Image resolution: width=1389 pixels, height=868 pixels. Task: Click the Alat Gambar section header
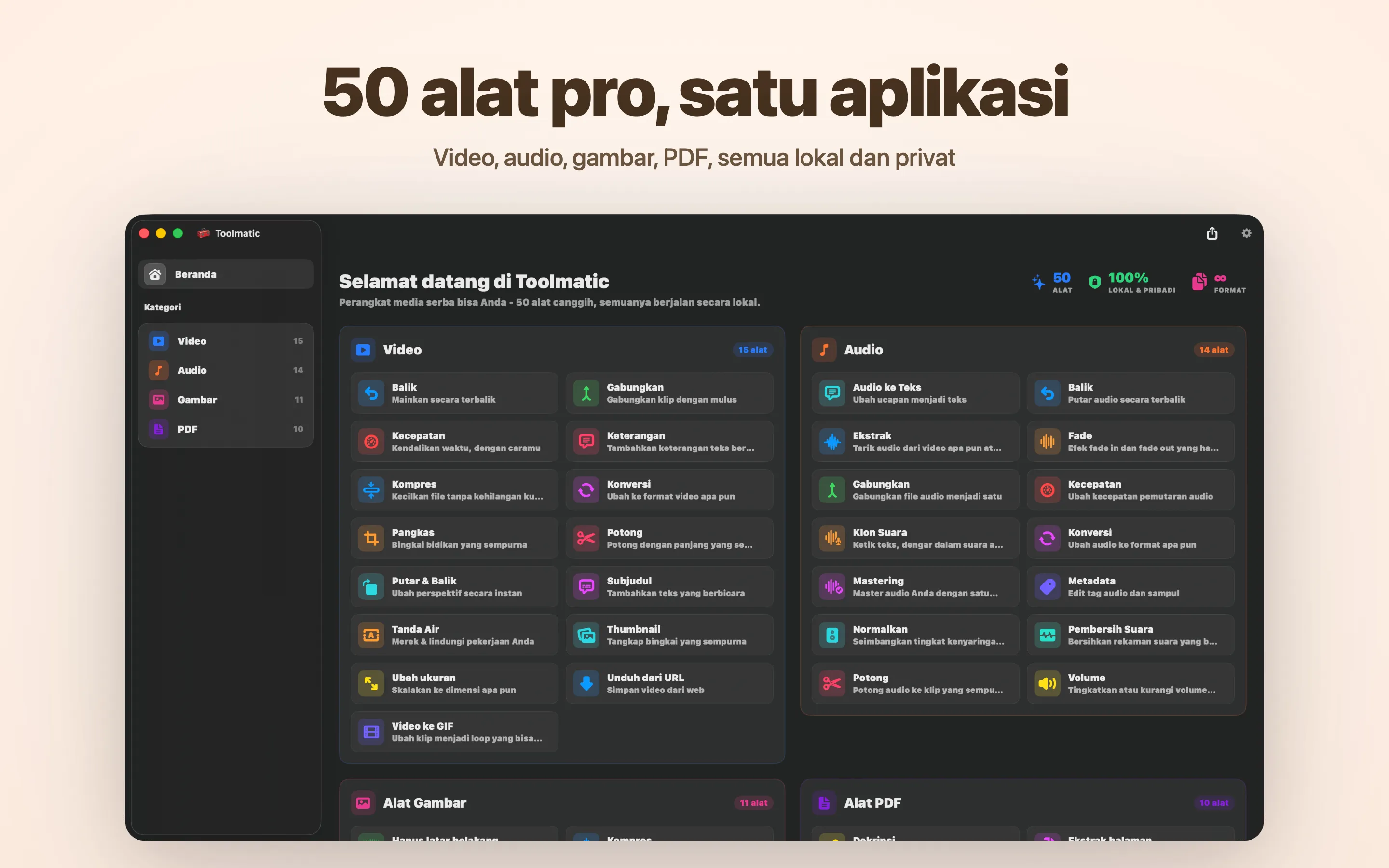424,802
